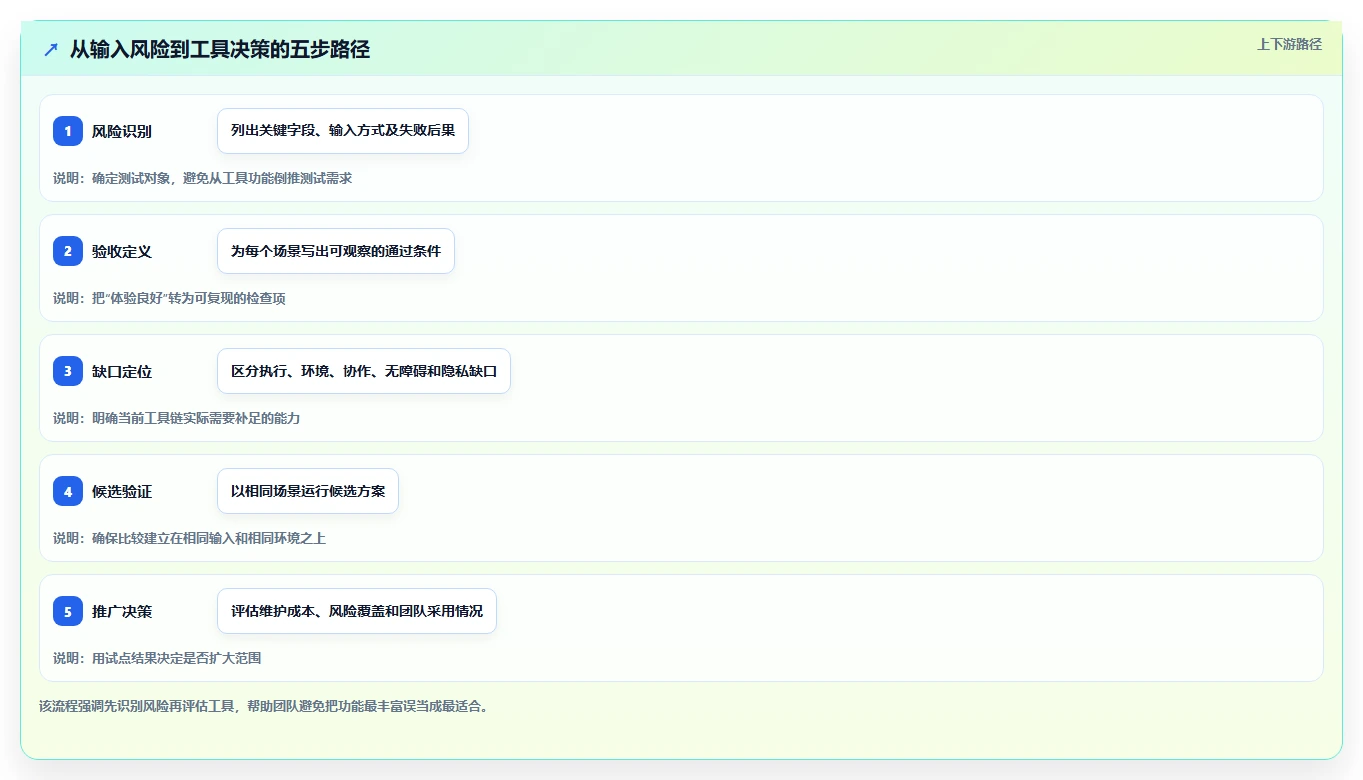
Task: Click the 候选验证 step label
Action: 122,491
